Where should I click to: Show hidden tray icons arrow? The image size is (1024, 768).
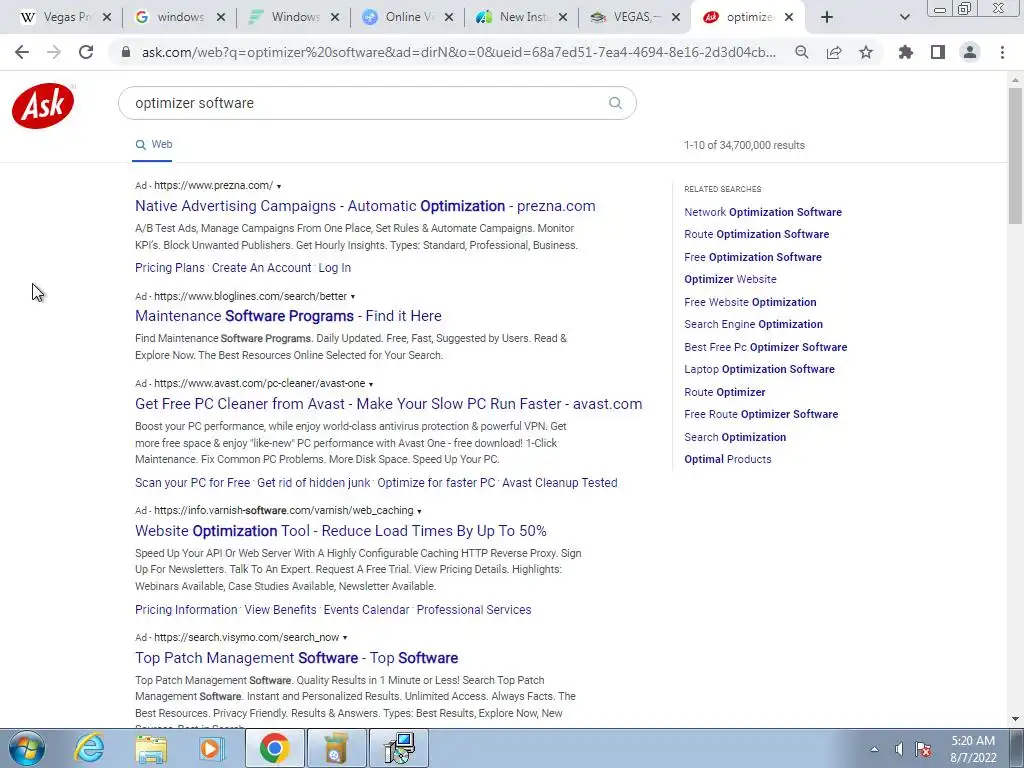click(x=874, y=749)
